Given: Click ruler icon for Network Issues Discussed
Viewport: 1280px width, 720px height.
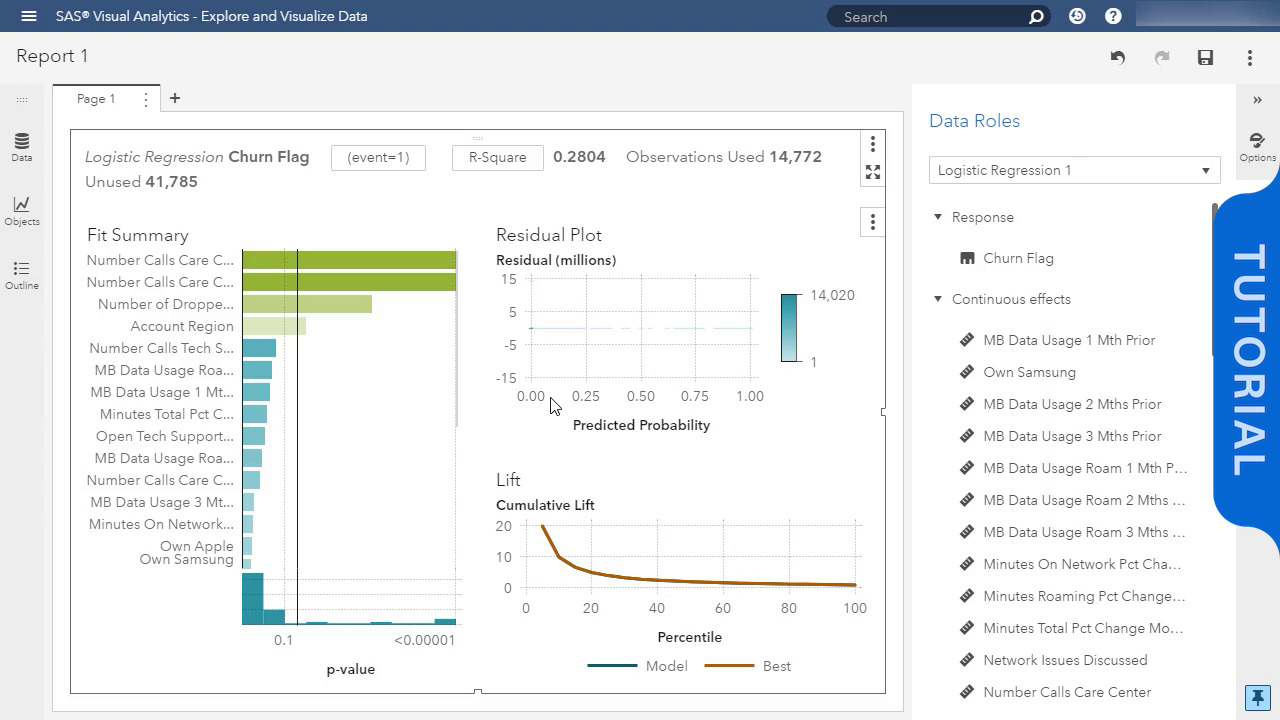Looking at the screenshot, I should coord(967,660).
